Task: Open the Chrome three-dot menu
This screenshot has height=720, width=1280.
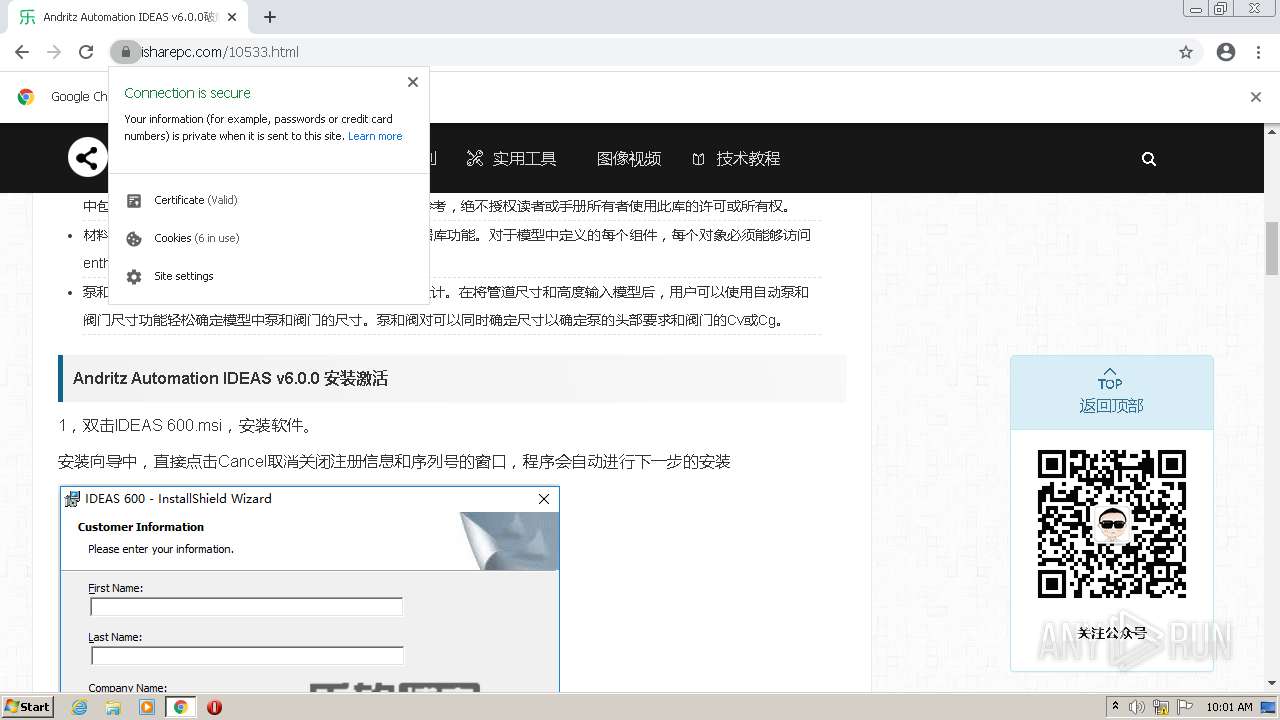Action: [x=1259, y=52]
